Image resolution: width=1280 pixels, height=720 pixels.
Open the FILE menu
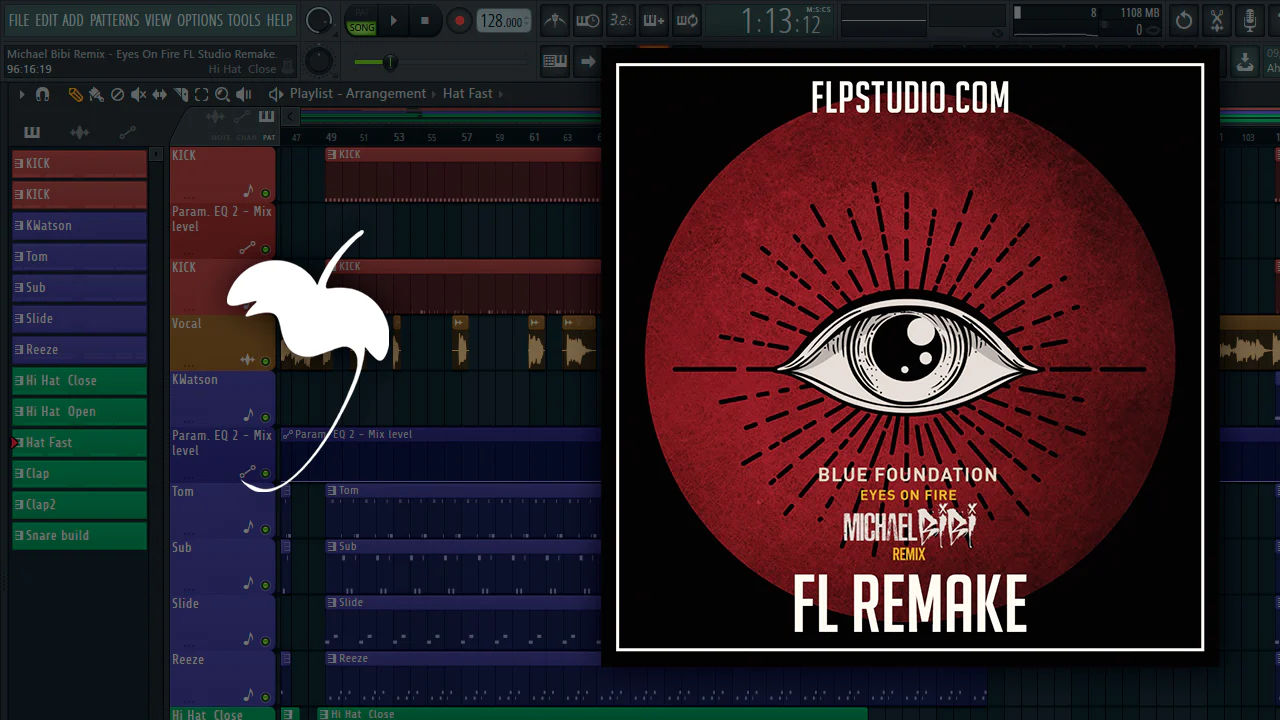[19, 20]
